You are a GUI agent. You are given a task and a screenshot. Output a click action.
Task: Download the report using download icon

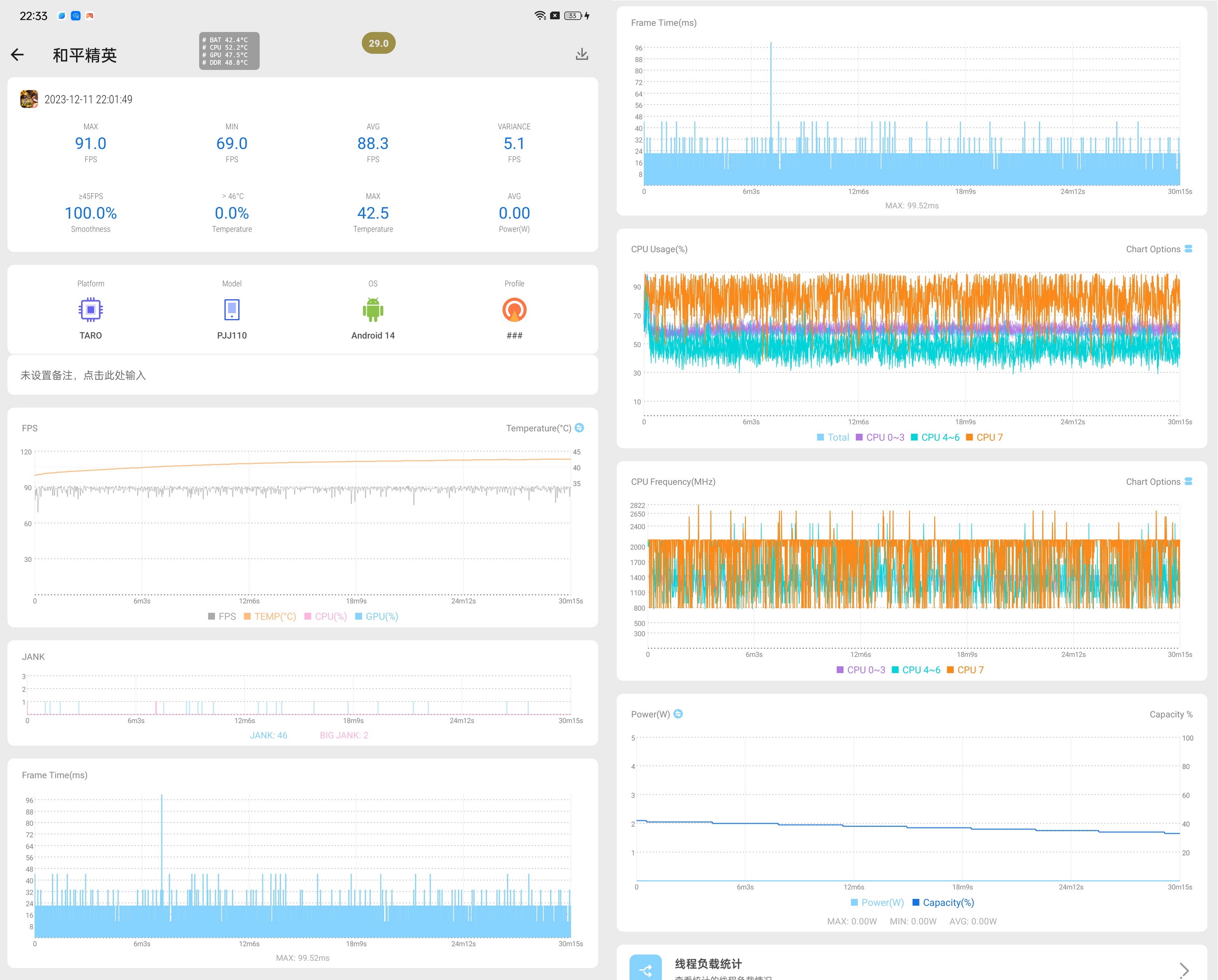pos(582,54)
